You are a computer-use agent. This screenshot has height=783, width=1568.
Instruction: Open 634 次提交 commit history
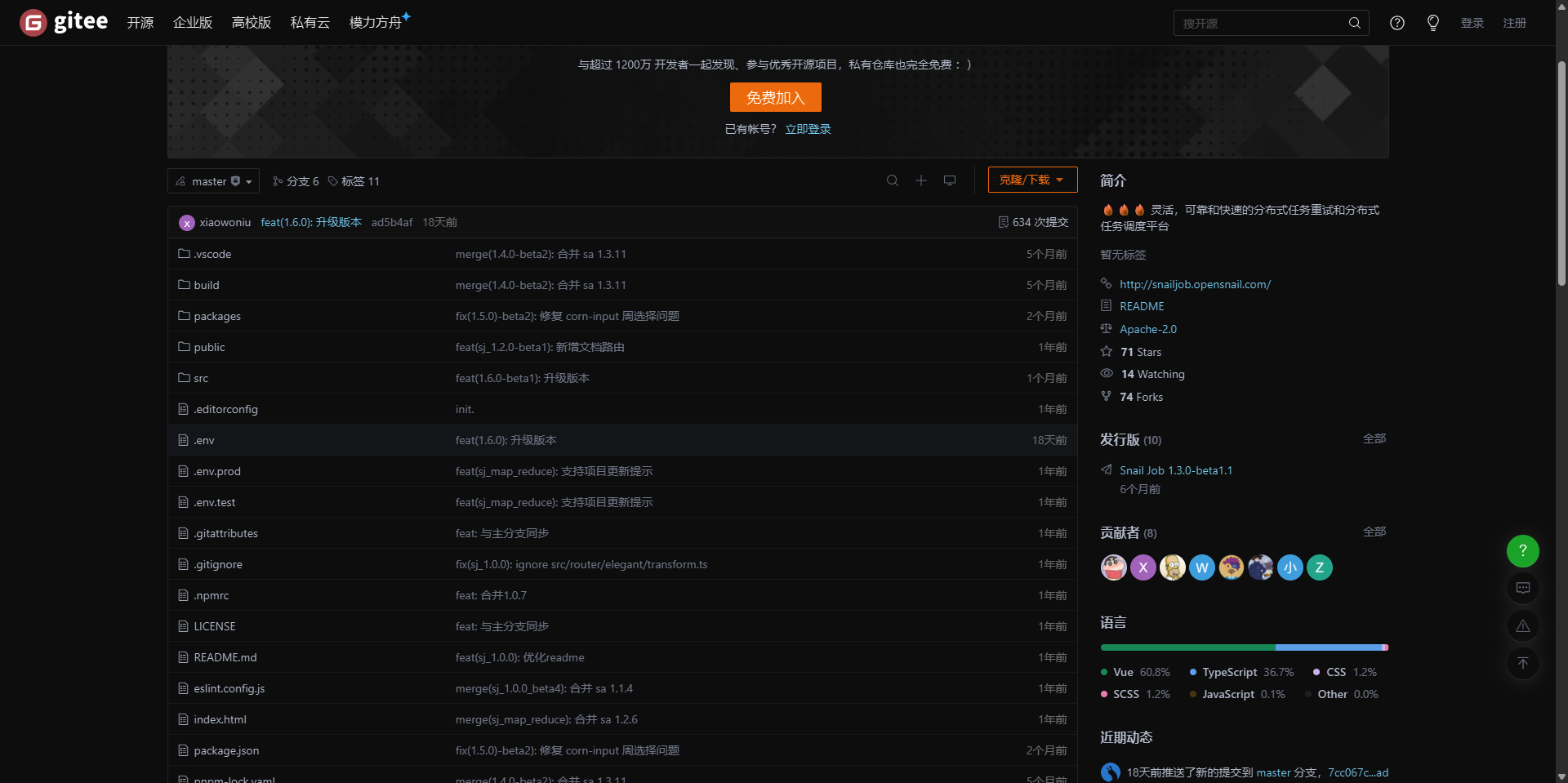point(1033,222)
